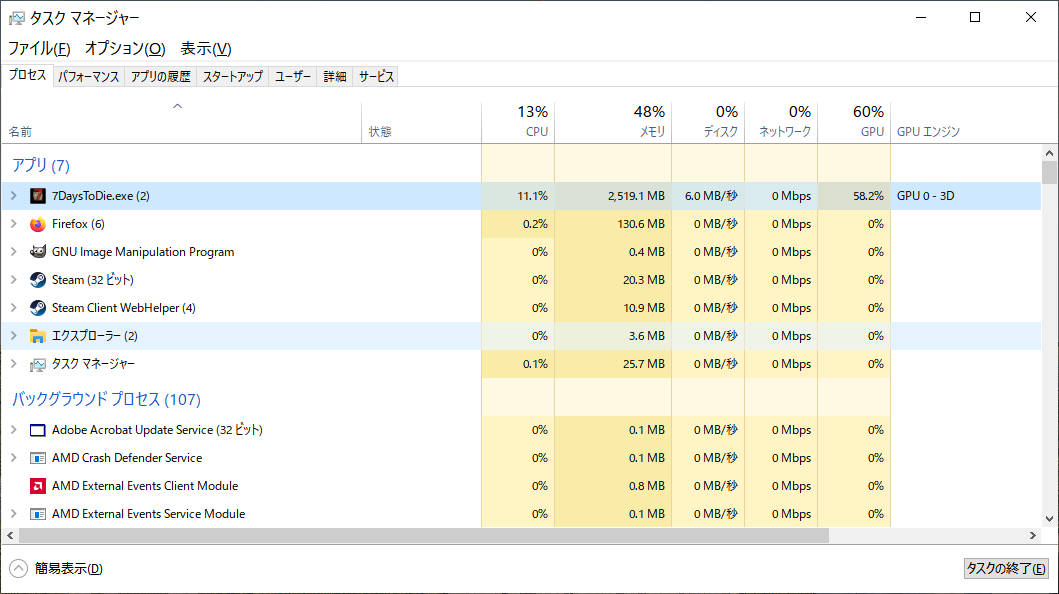Minimize the Task Manager window
This screenshot has width=1059, height=594.
click(x=921, y=18)
